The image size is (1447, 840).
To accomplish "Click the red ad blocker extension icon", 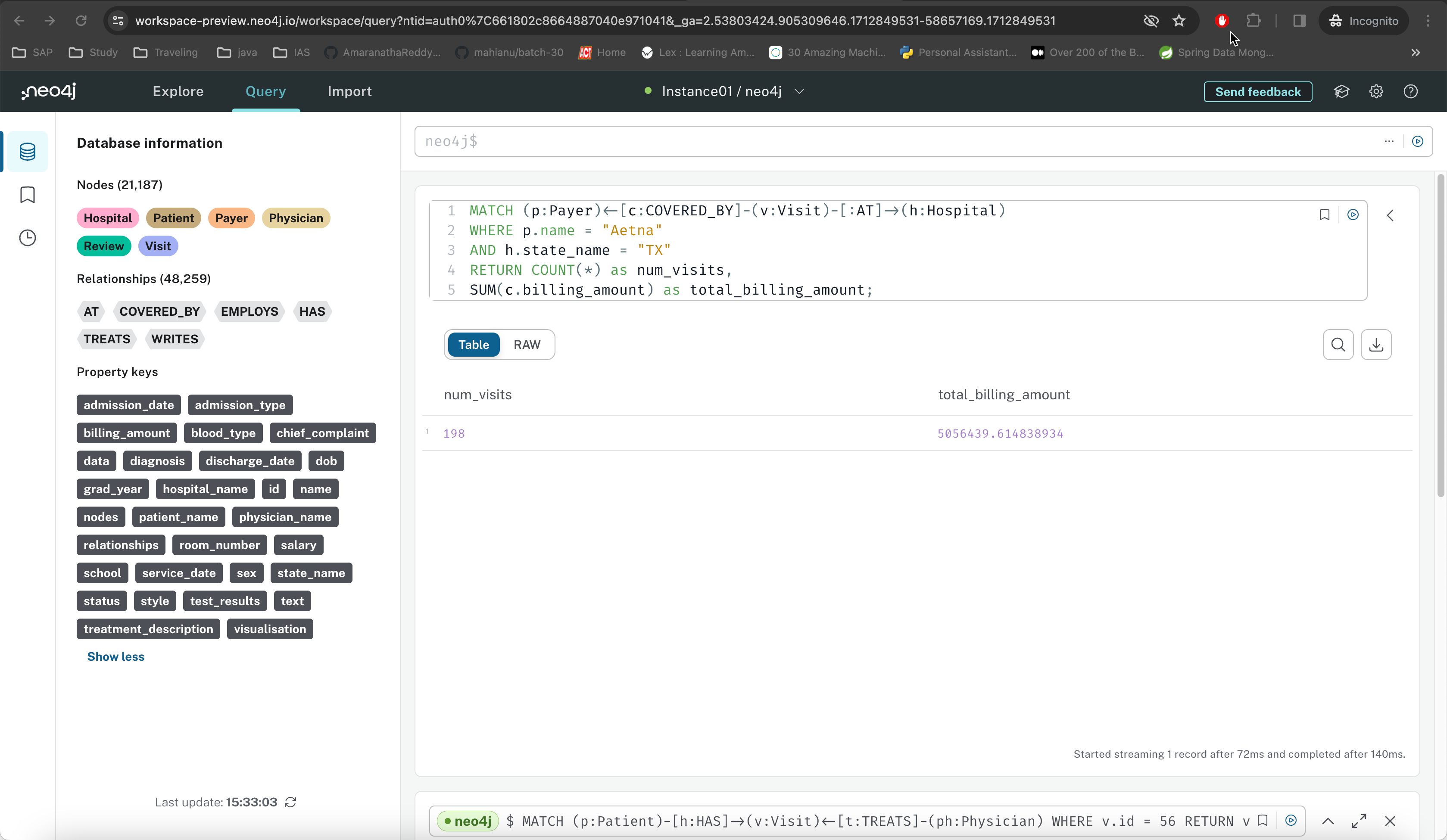I will click(1221, 21).
